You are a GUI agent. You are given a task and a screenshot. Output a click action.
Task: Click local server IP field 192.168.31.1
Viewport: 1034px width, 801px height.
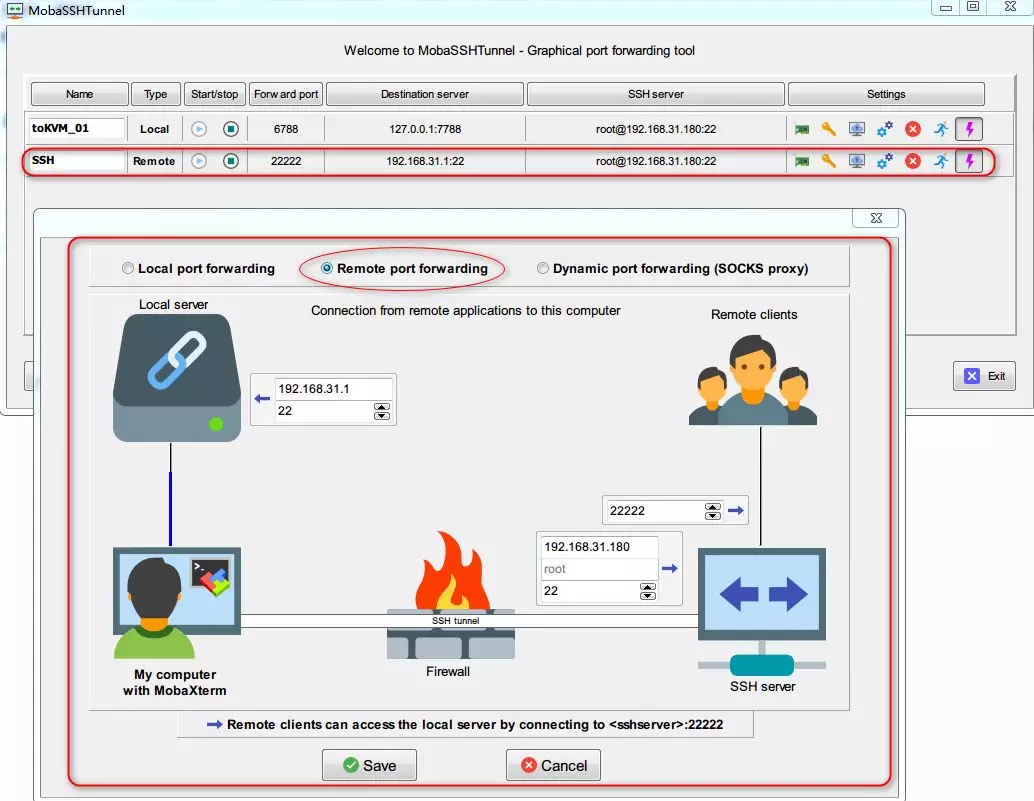(x=333, y=389)
